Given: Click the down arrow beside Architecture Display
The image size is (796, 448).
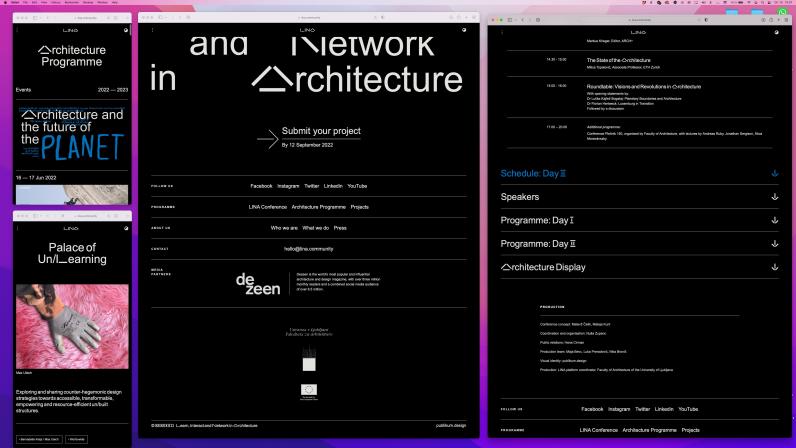Looking at the screenshot, I should pos(775,267).
